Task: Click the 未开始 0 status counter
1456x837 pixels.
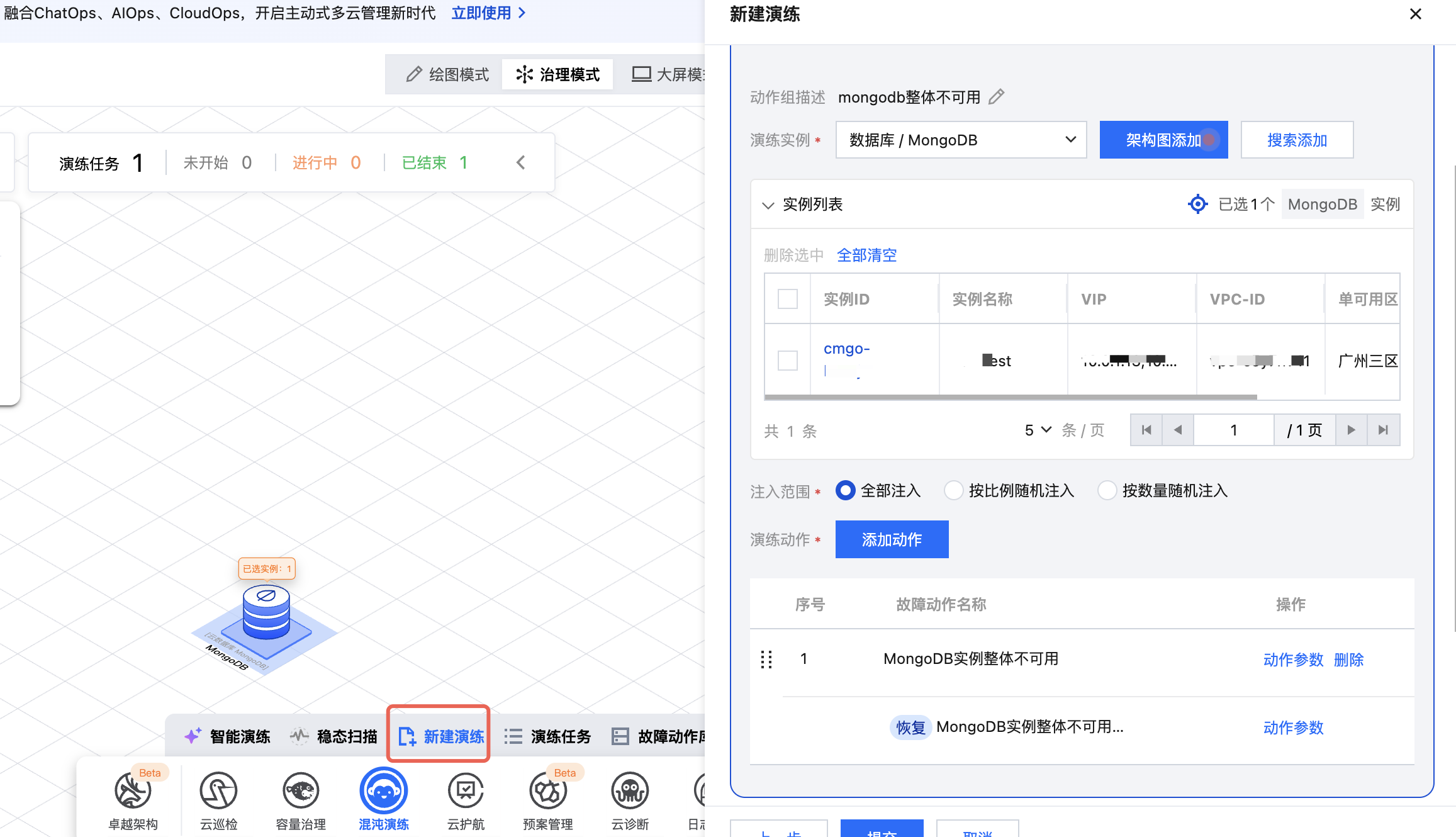Action: [218, 163]
